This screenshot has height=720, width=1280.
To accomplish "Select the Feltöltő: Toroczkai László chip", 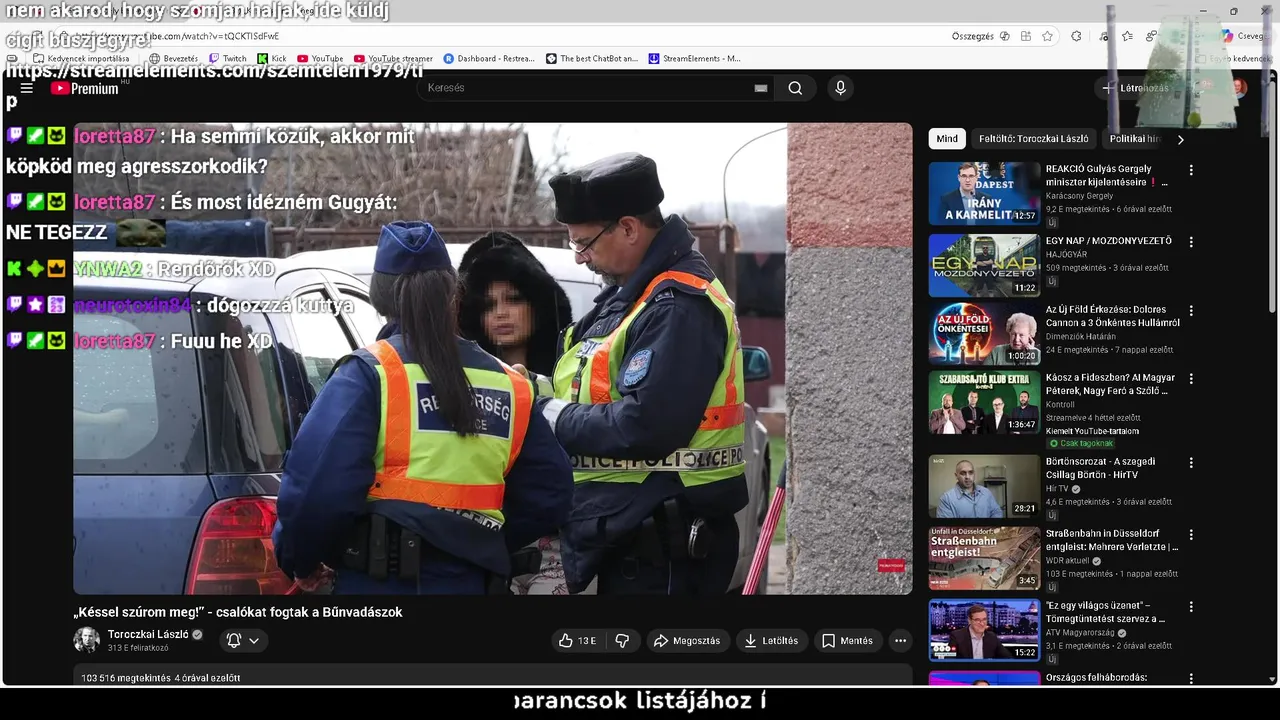I will click(1033, 139).
